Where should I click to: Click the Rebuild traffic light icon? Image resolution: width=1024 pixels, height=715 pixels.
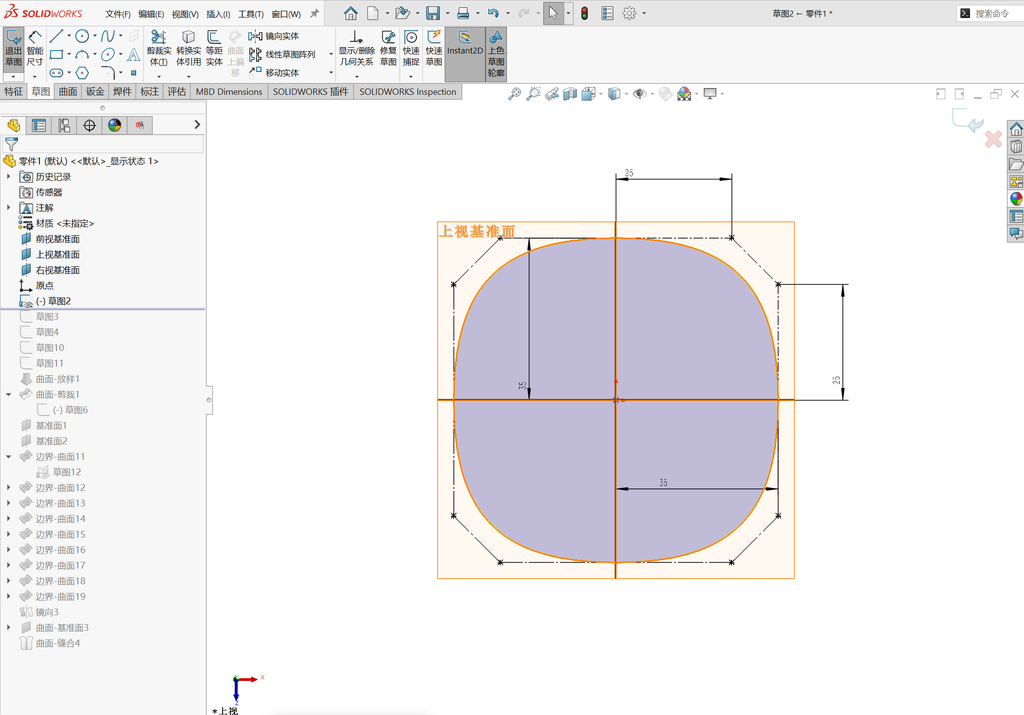click(584, 13)
